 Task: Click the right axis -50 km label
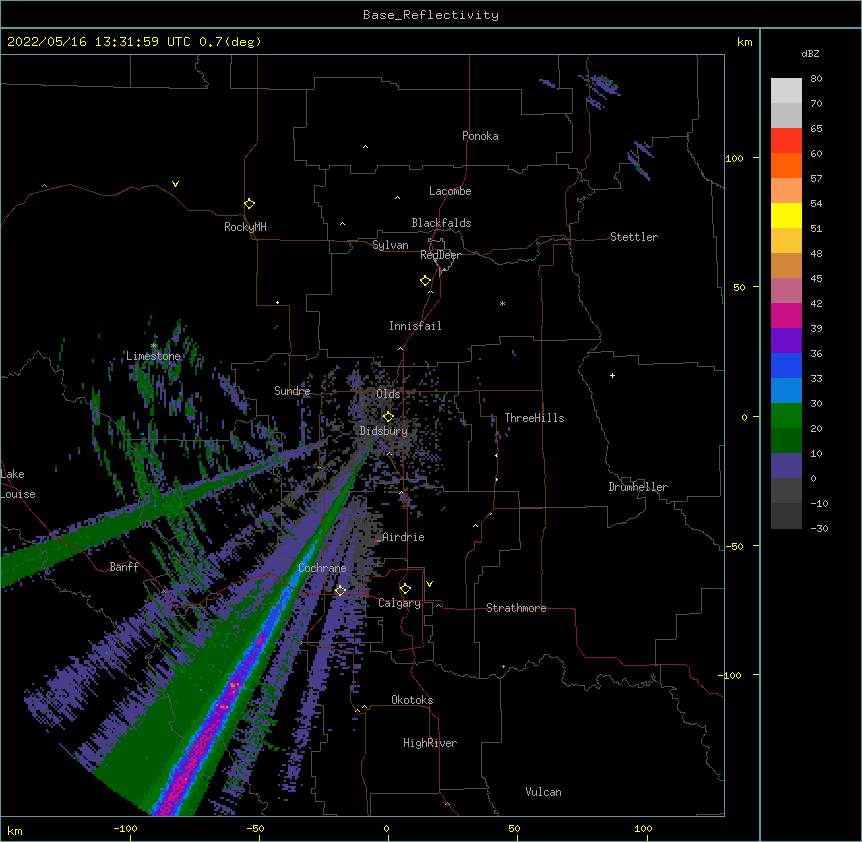point(734,546)
